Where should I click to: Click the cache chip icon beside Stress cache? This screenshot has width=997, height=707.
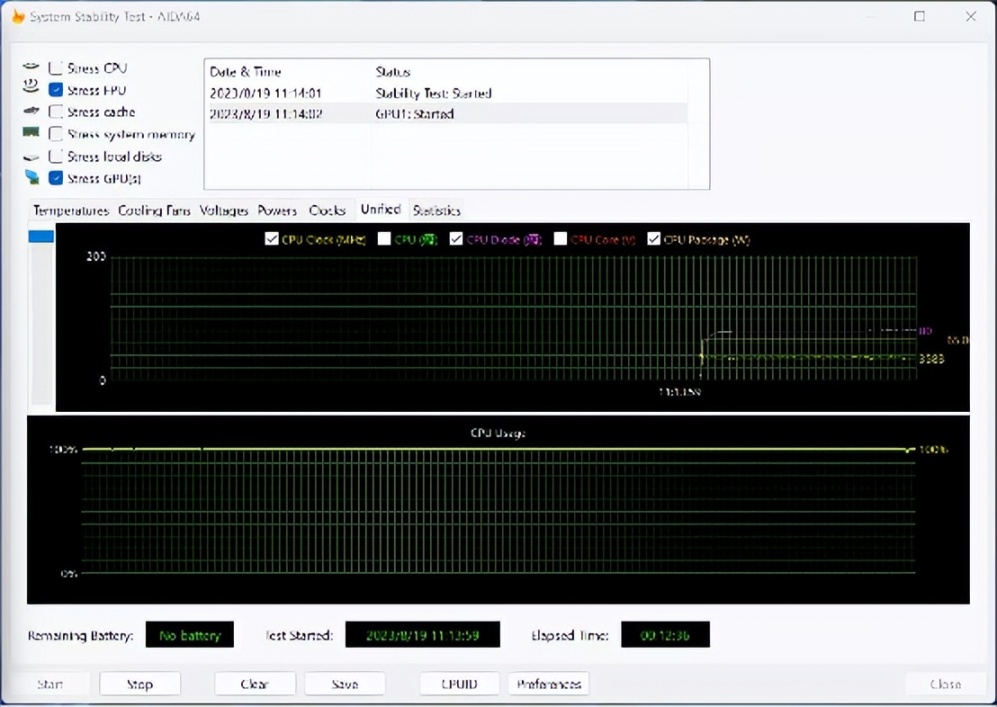click(x=31, y=111)
